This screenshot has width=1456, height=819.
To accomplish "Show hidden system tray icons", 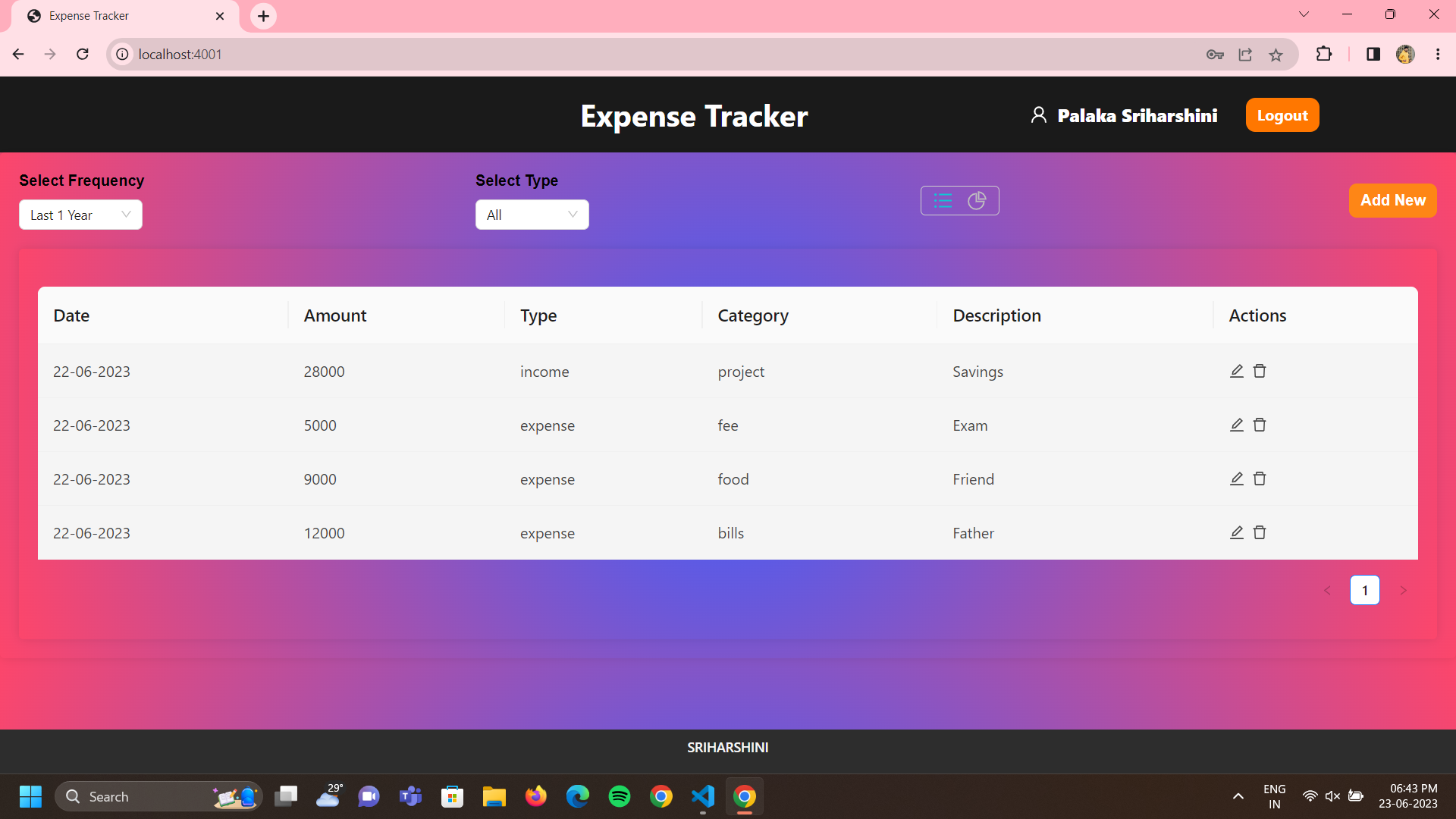I will [x=1238, y=796].
